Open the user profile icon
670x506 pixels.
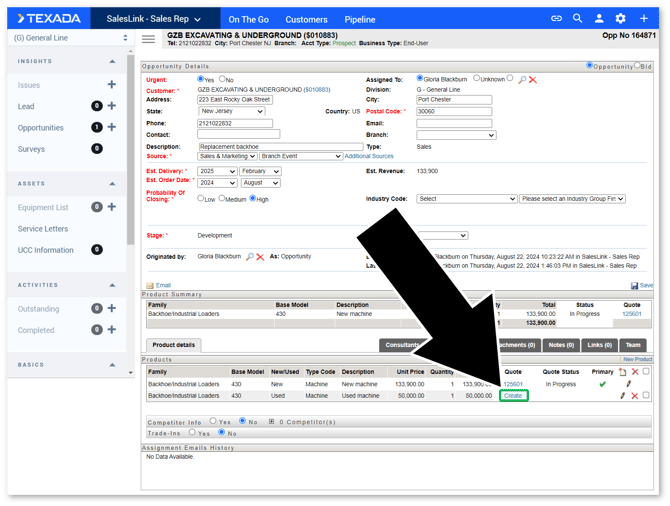click(600, 19)
